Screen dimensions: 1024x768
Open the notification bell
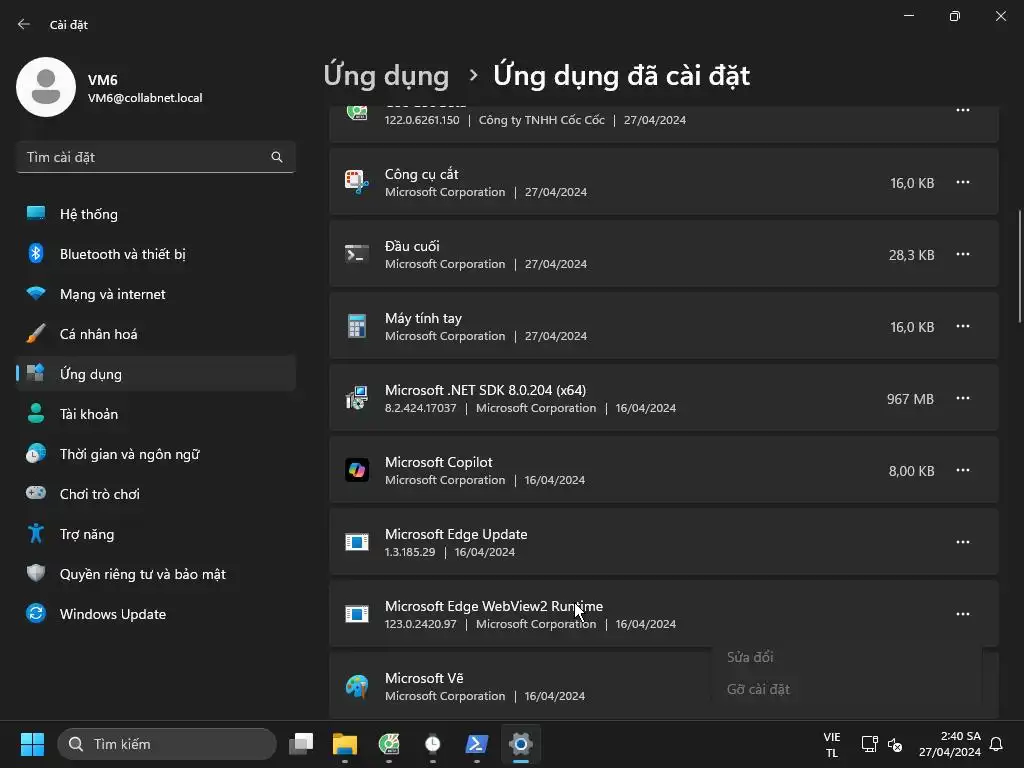tap(996, 744)
